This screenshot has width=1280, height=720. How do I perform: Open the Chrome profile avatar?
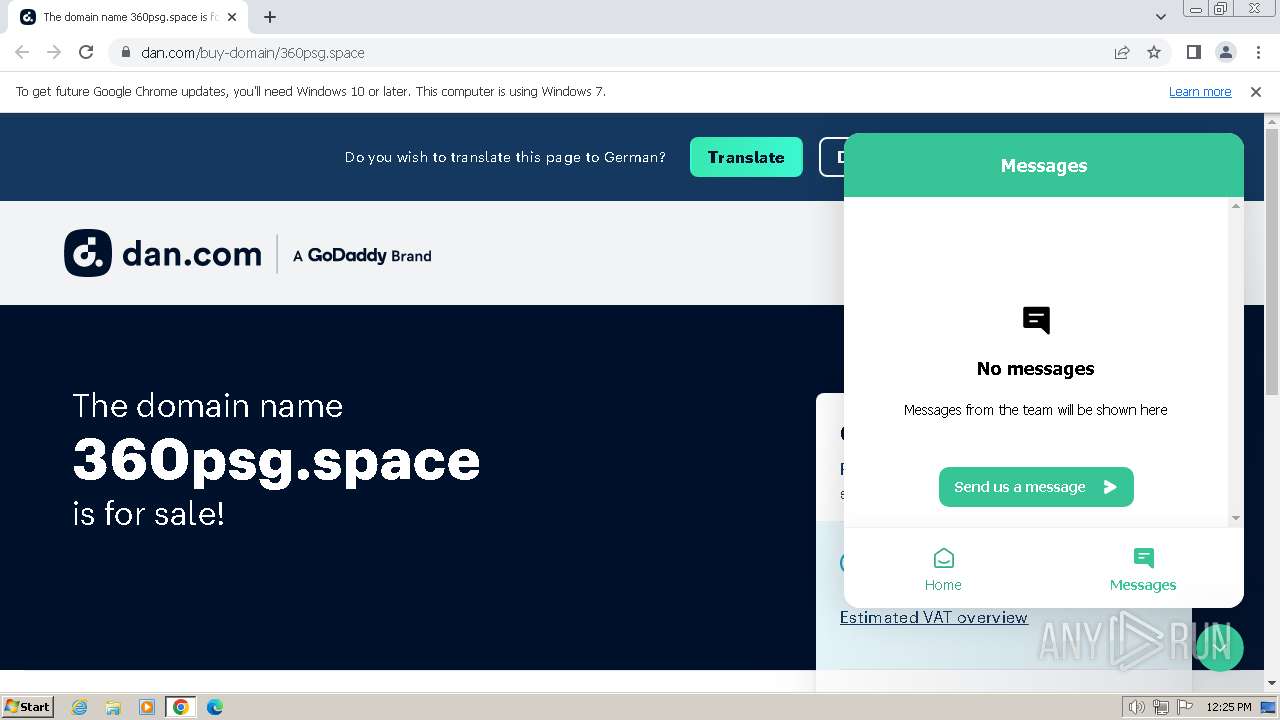(1225, 52)
